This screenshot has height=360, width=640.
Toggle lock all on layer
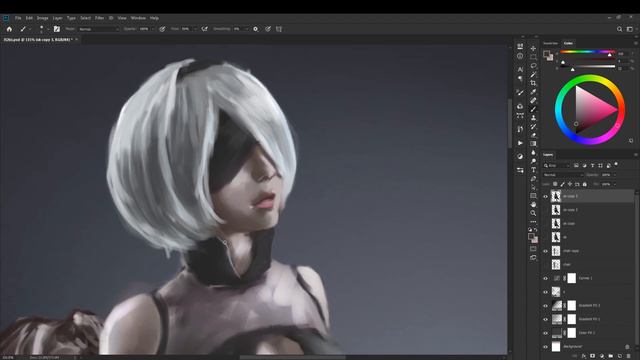[x=584, y=184]
